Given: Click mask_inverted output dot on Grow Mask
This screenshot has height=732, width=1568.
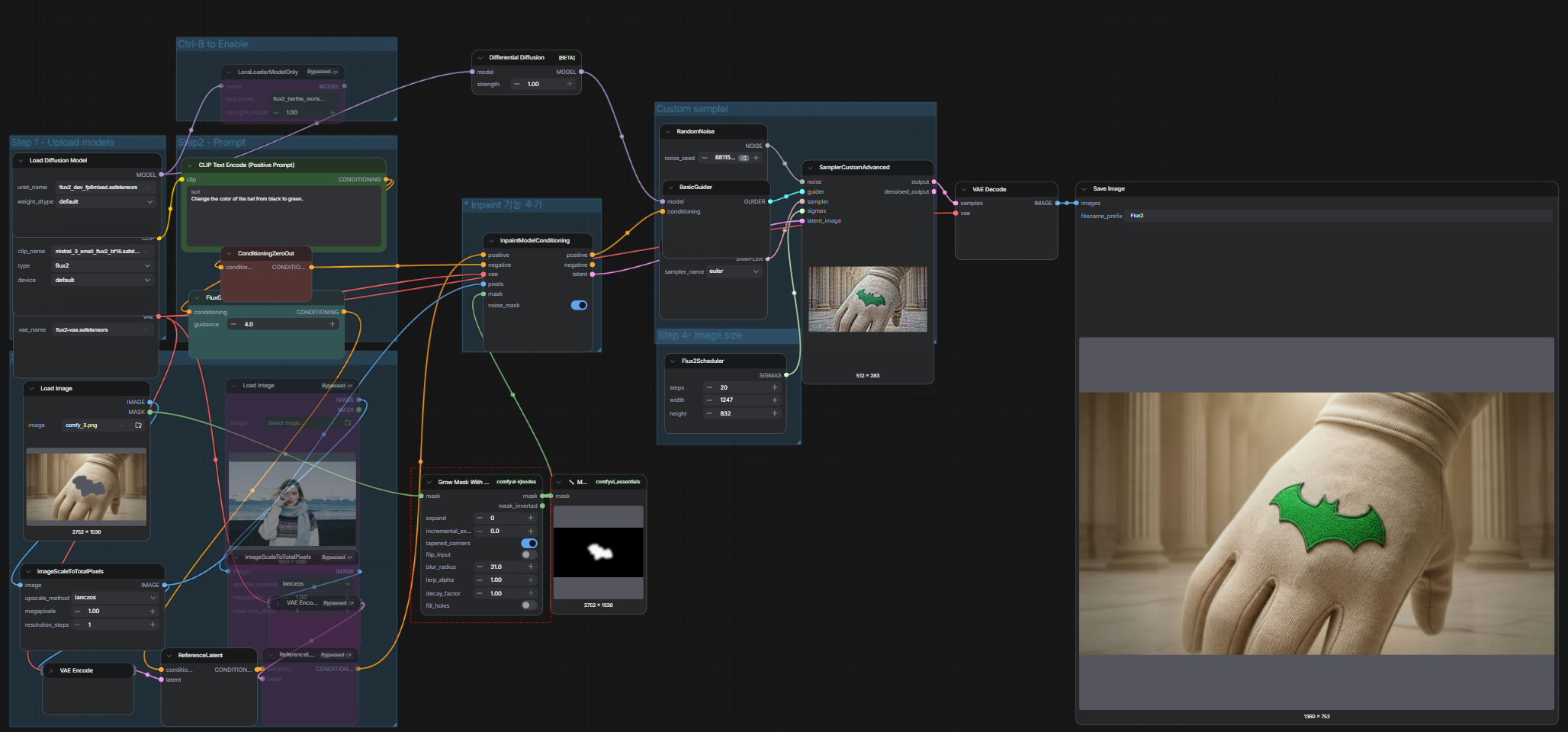Looking at the screenshot, I should click(542, 506).
